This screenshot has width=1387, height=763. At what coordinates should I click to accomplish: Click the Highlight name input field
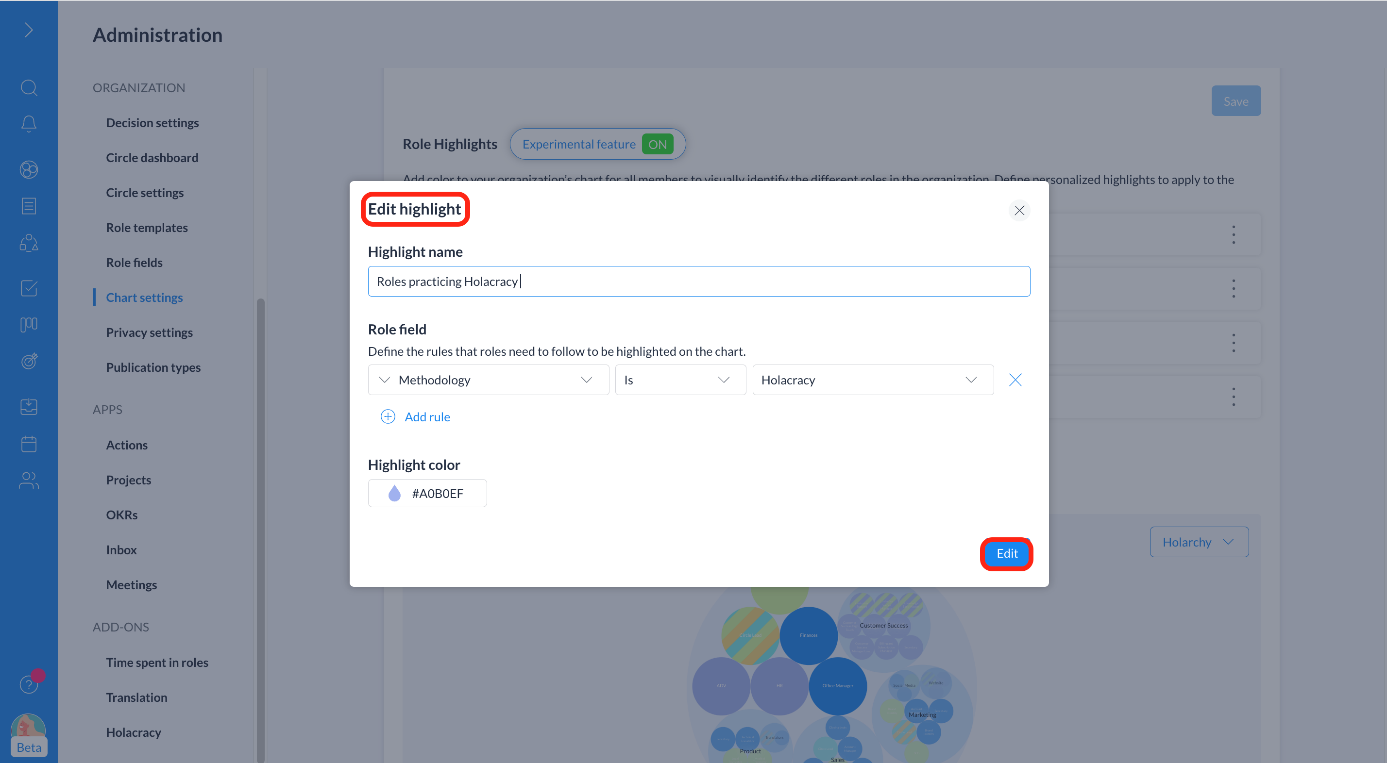[699, 281]
